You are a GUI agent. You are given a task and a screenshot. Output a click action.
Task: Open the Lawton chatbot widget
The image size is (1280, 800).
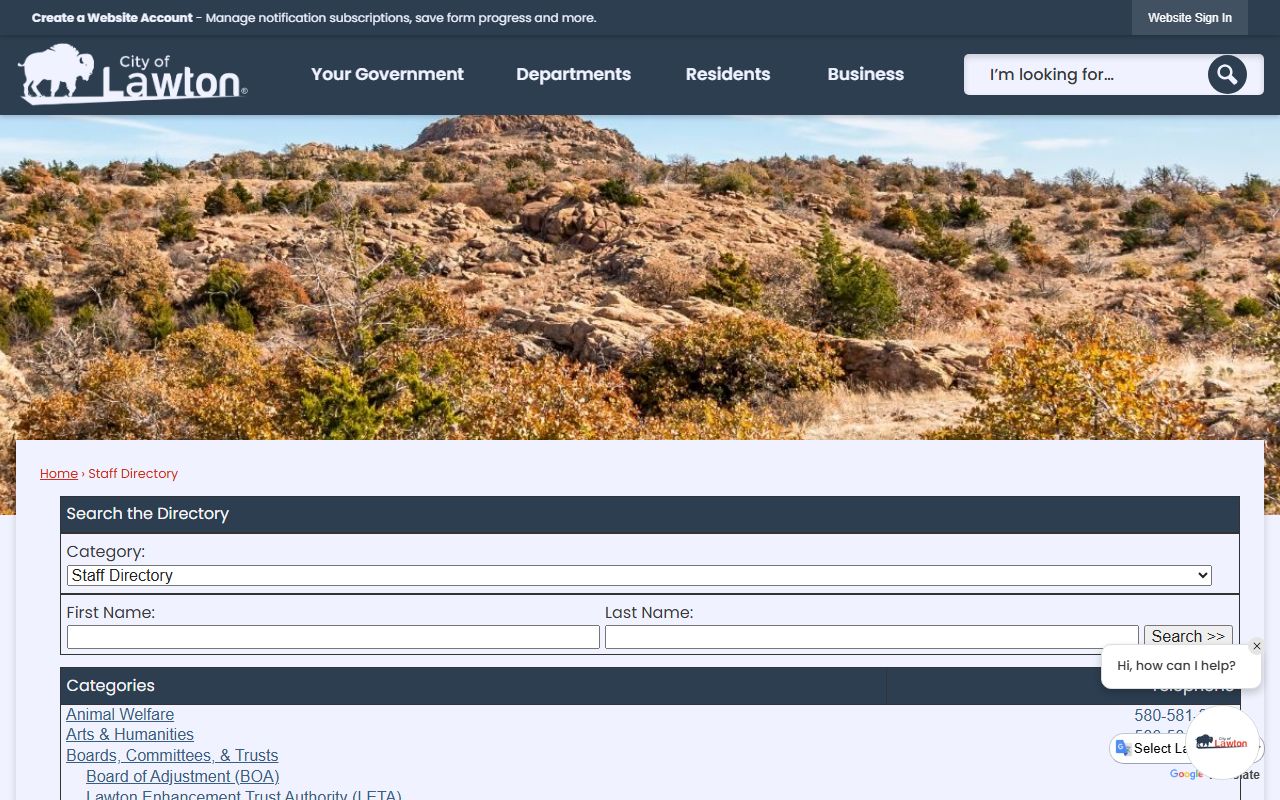1222,742
